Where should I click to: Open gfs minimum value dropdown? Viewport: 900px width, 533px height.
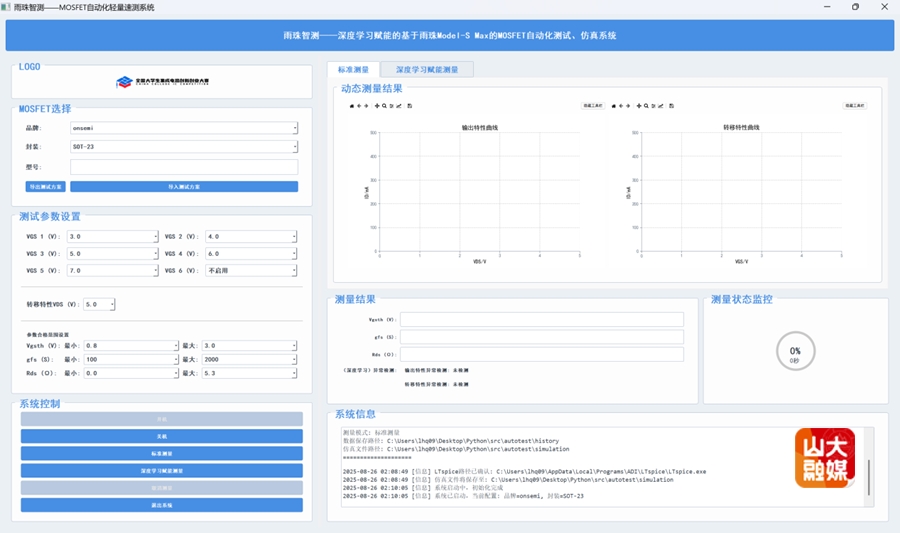[131, 359]
